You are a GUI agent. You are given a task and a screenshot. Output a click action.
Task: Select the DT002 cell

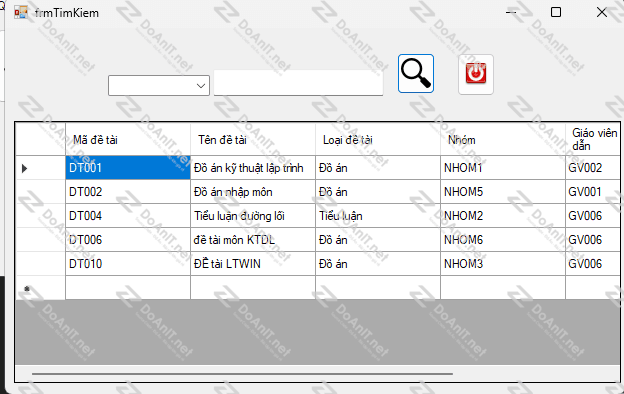coord(128,192)
